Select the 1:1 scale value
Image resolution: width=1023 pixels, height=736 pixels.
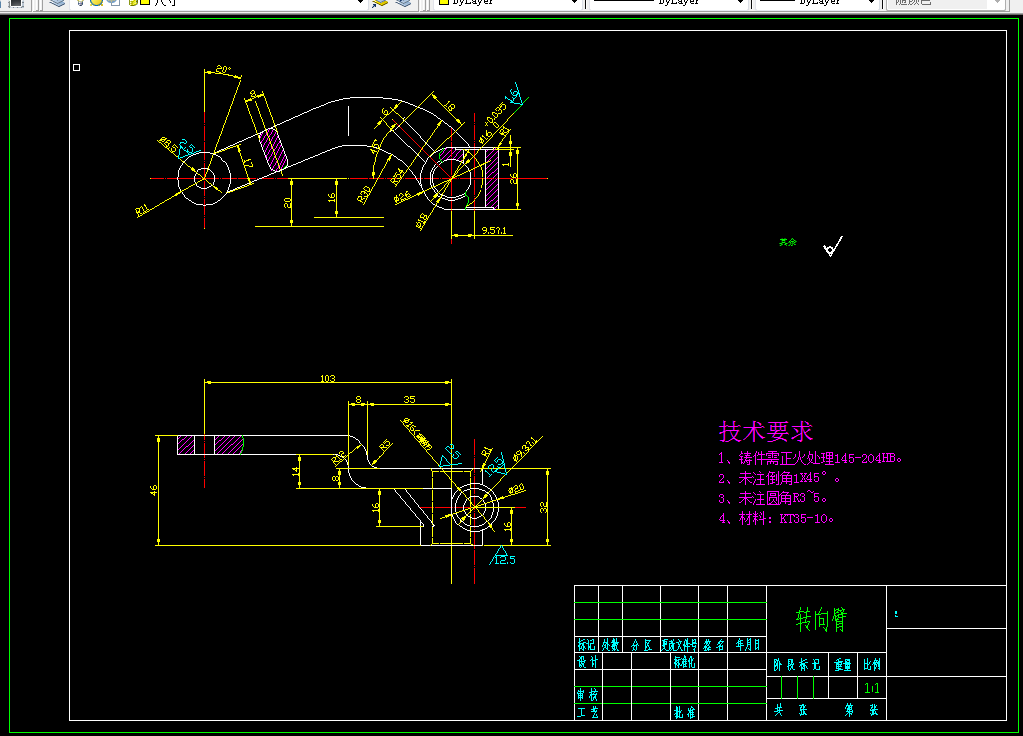click(872, 688)
